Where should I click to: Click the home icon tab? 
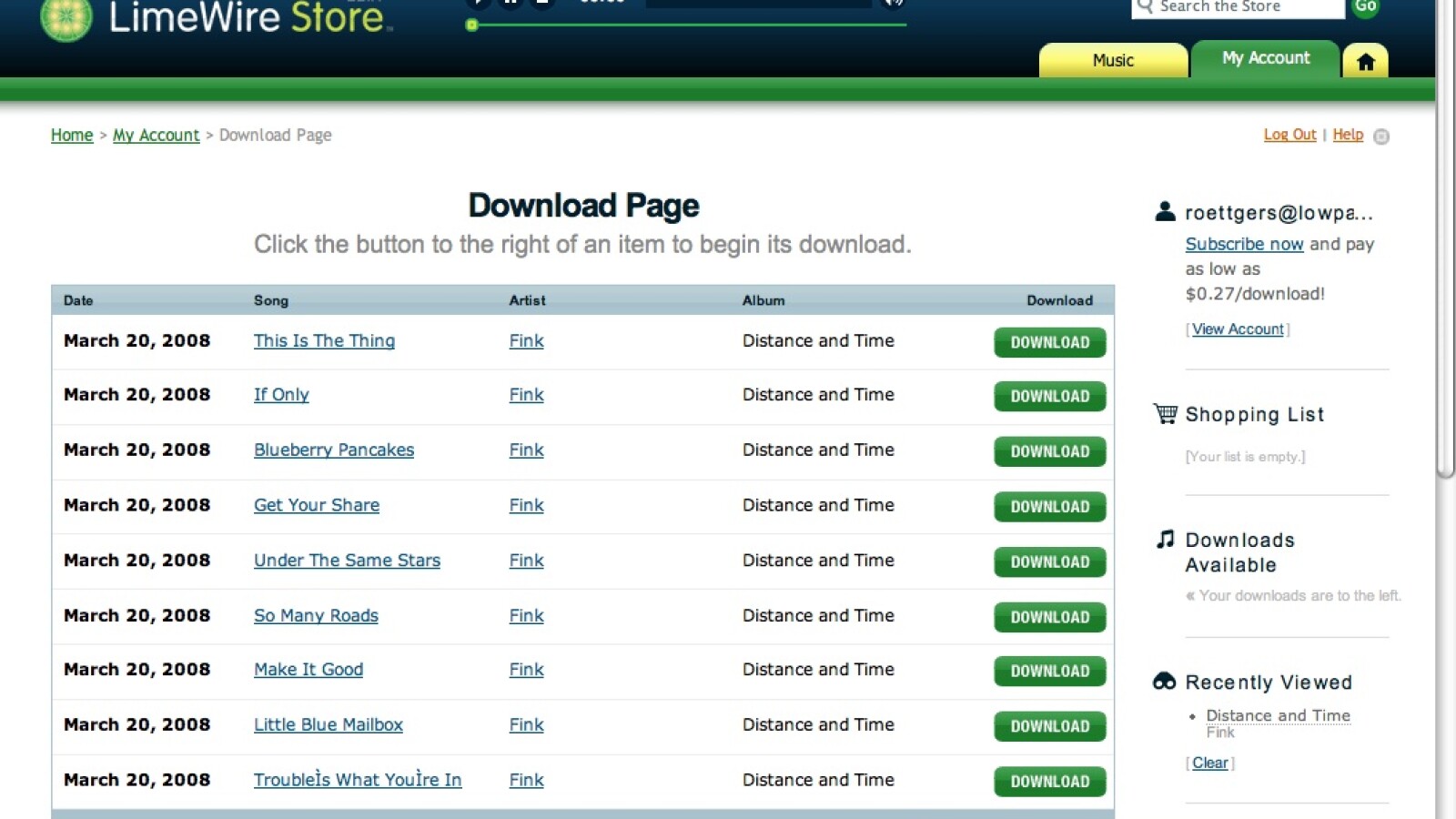(x=1365, y=61)
